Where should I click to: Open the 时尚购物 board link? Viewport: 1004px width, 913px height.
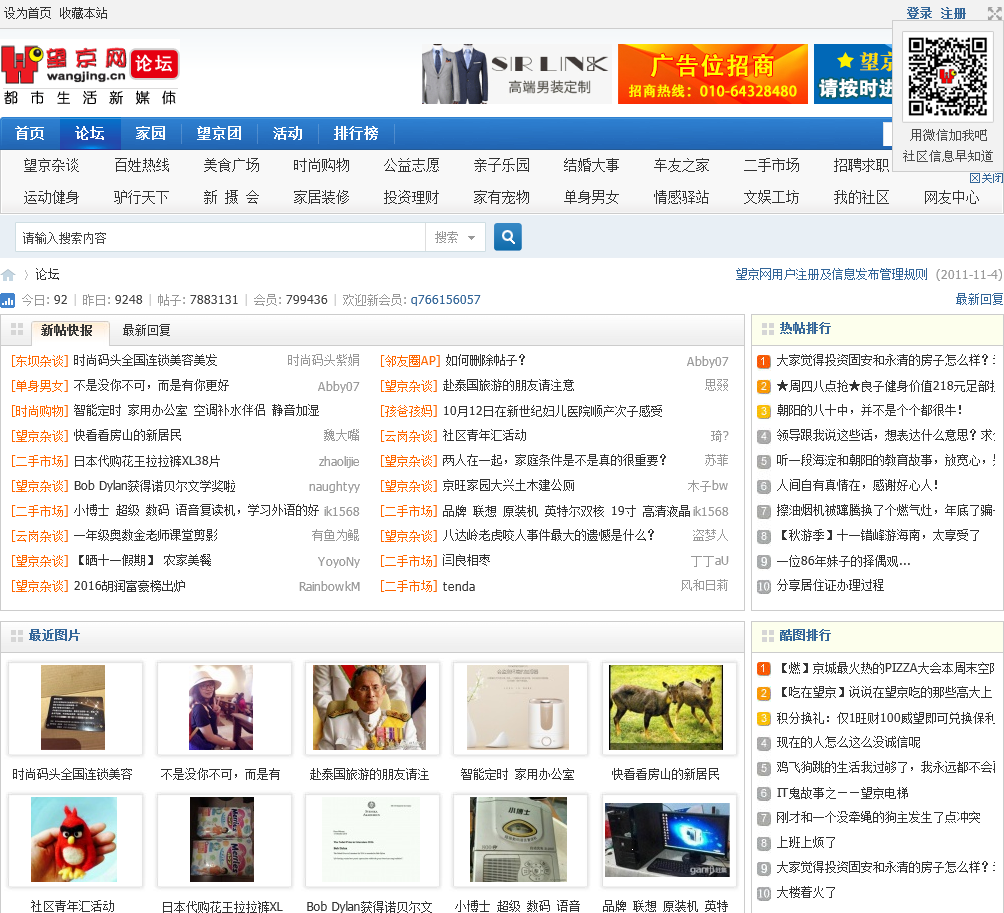(321, 165)
